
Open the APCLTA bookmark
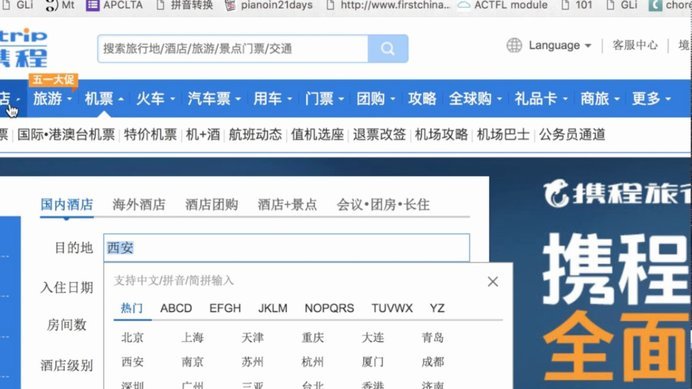[114, 5]
